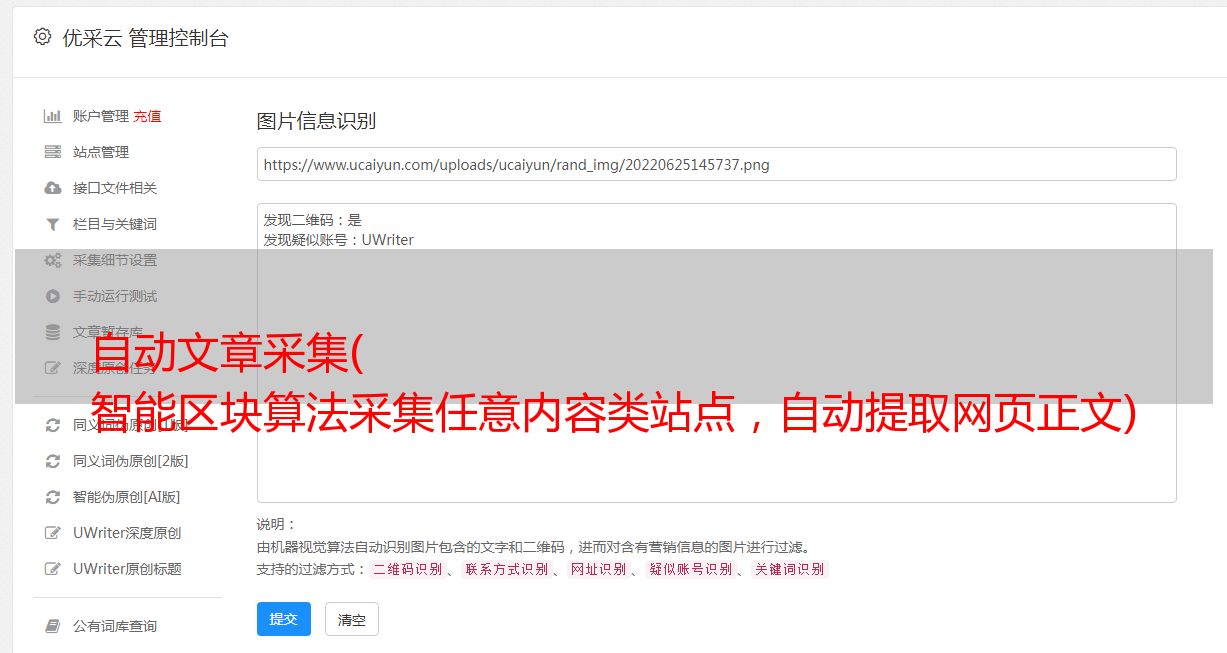Image resolution: width=1227 pixels, height=653 pixels.
Task: Click the text 发现疑似账号：UWriter
Action: 339,240
